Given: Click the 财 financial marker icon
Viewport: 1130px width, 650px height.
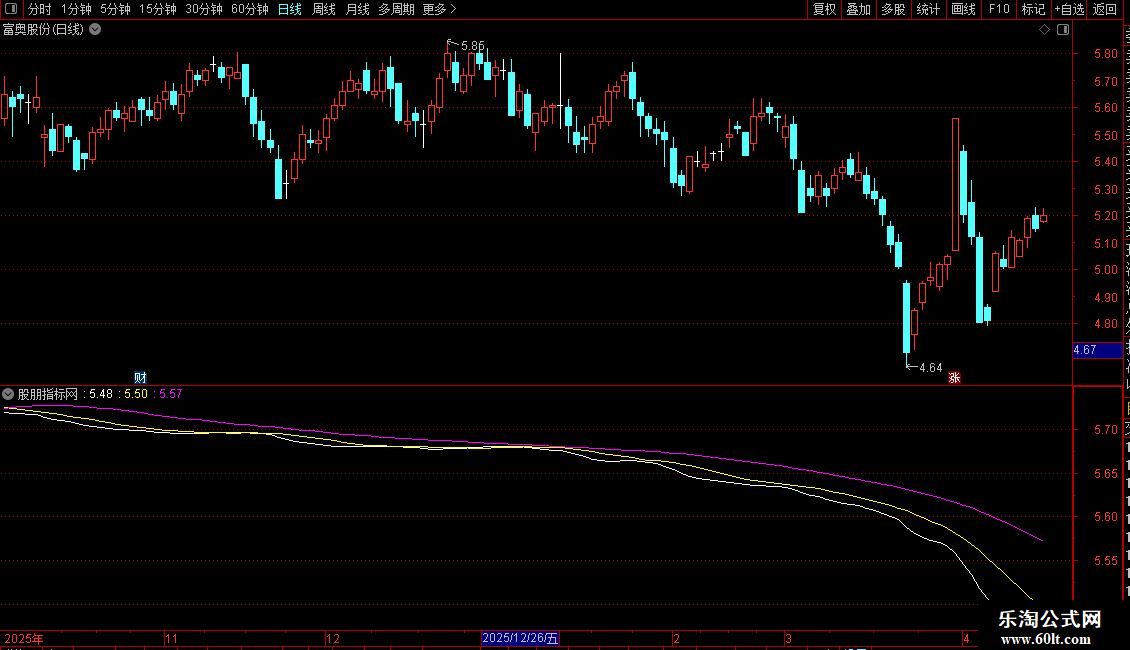Looking at the screenshot, I should click(x=141, y=378).
